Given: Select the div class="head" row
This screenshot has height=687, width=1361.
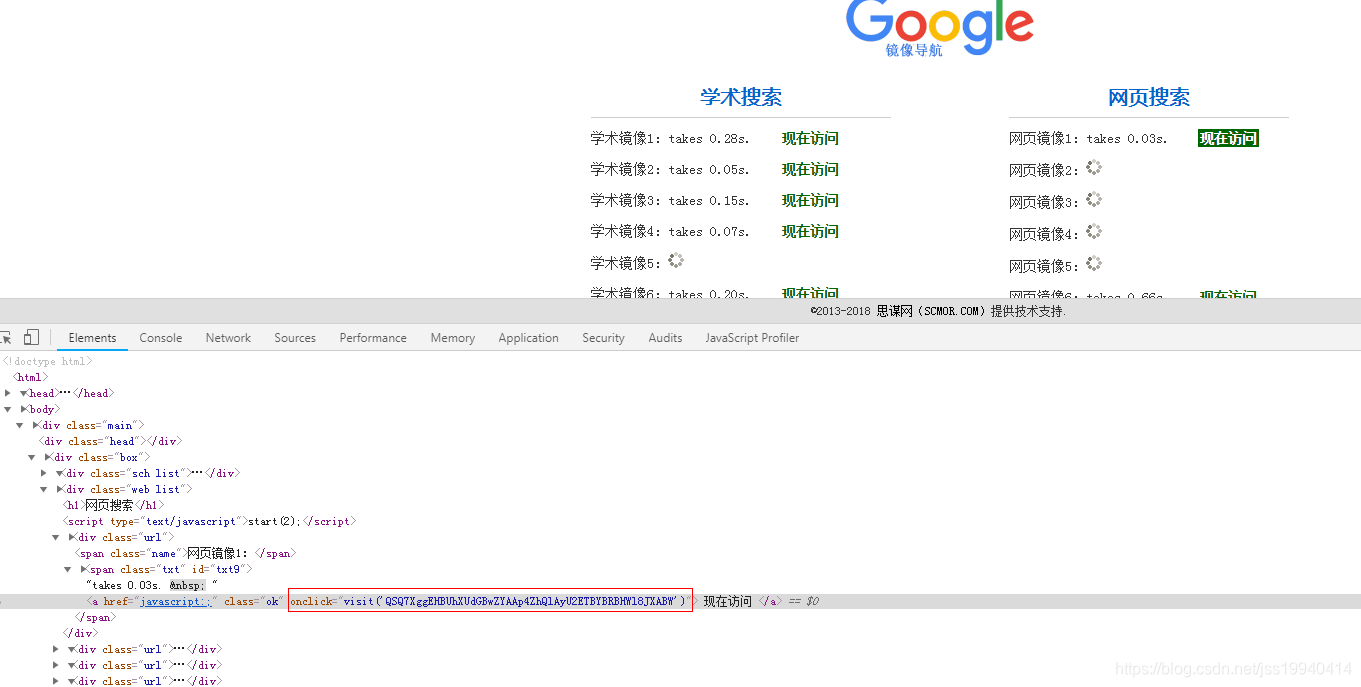Looking at the screenshot, I should (110, 441).
